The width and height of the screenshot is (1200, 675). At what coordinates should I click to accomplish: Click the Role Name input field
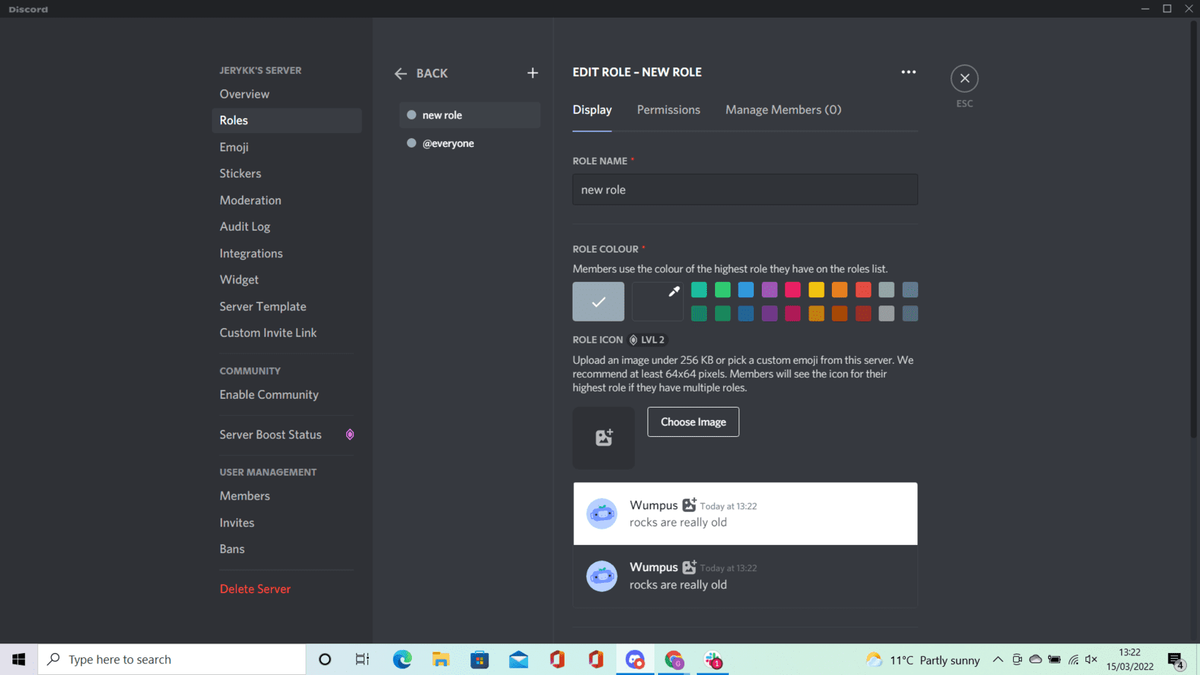pyautogui.click(x=745, y=190)
